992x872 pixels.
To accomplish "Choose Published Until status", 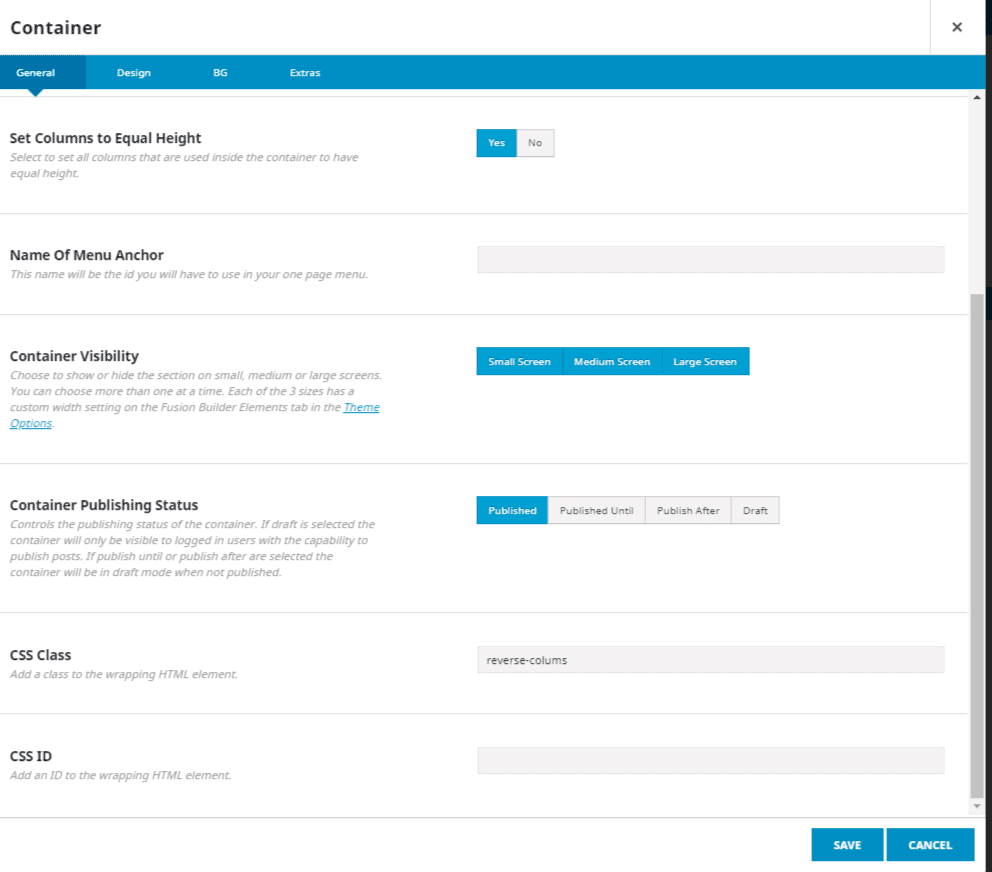I will click(x=597, y=510).
